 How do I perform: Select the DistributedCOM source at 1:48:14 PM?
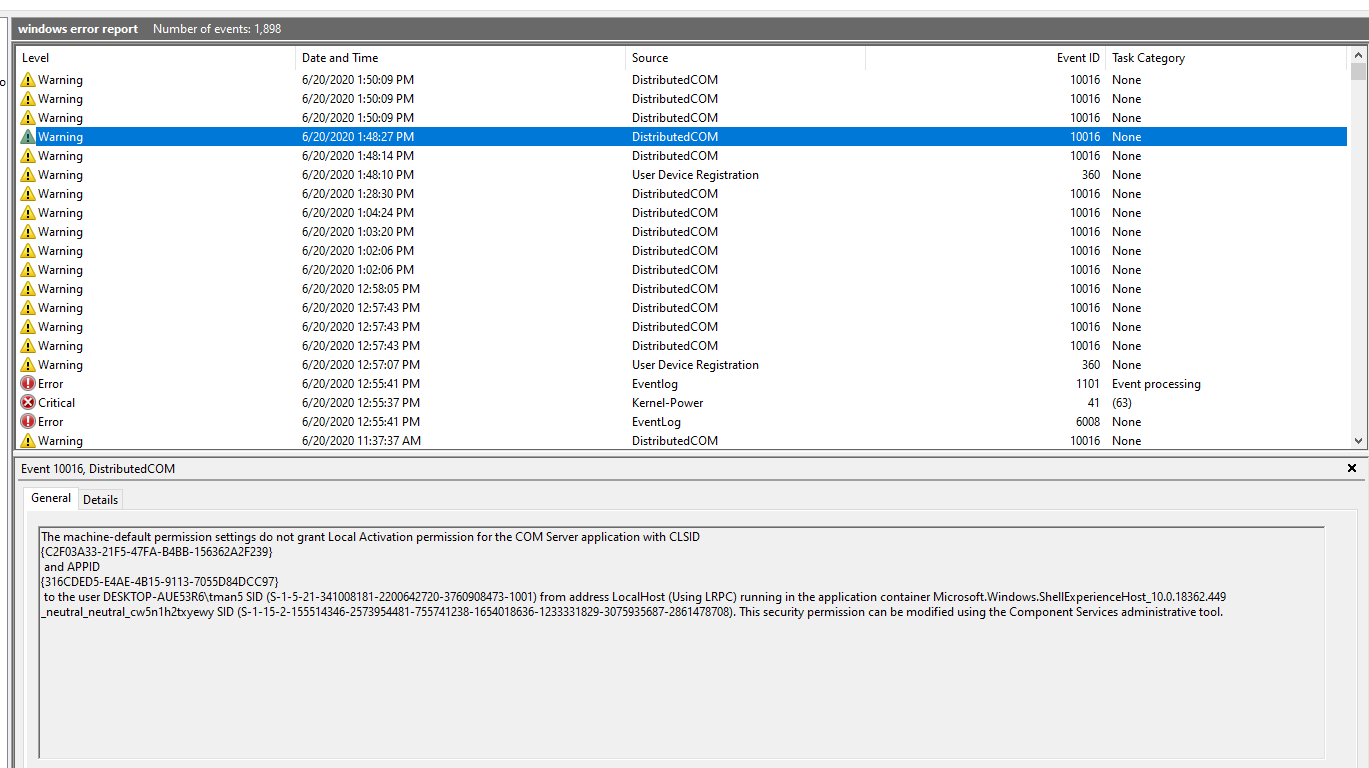(674, 156)
